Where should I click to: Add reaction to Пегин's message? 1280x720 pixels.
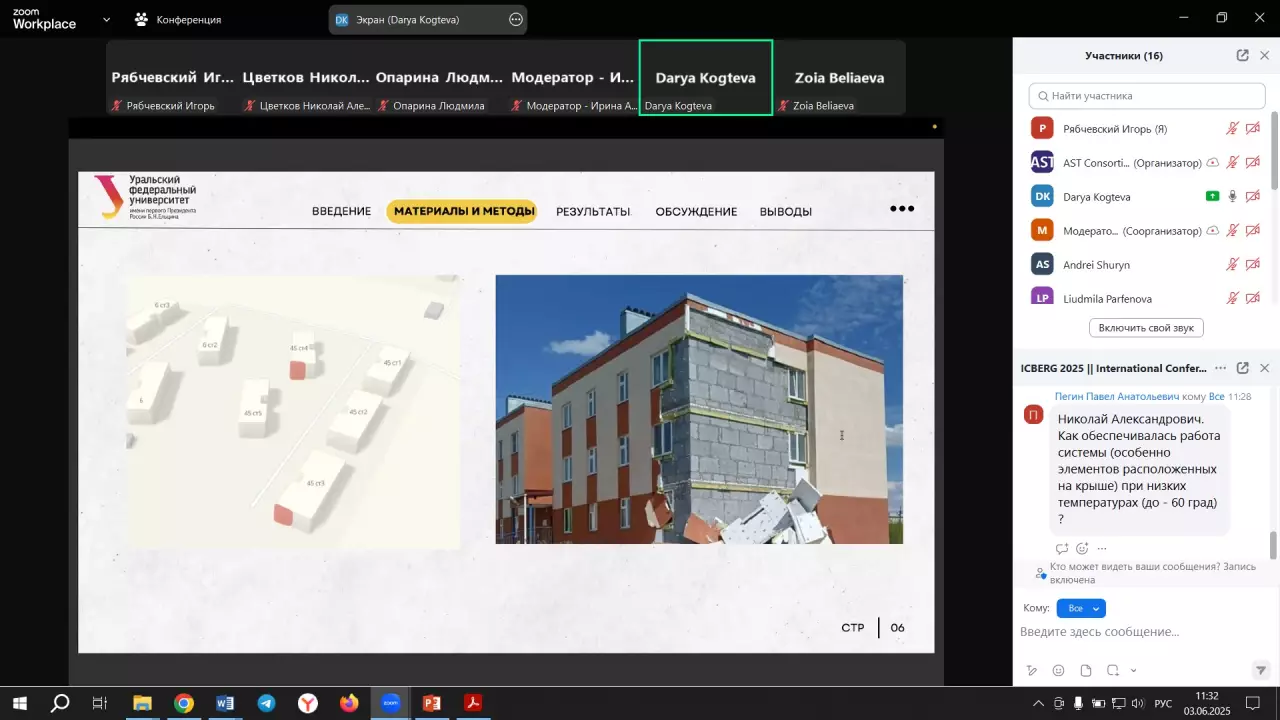[x=1082, y=548]
